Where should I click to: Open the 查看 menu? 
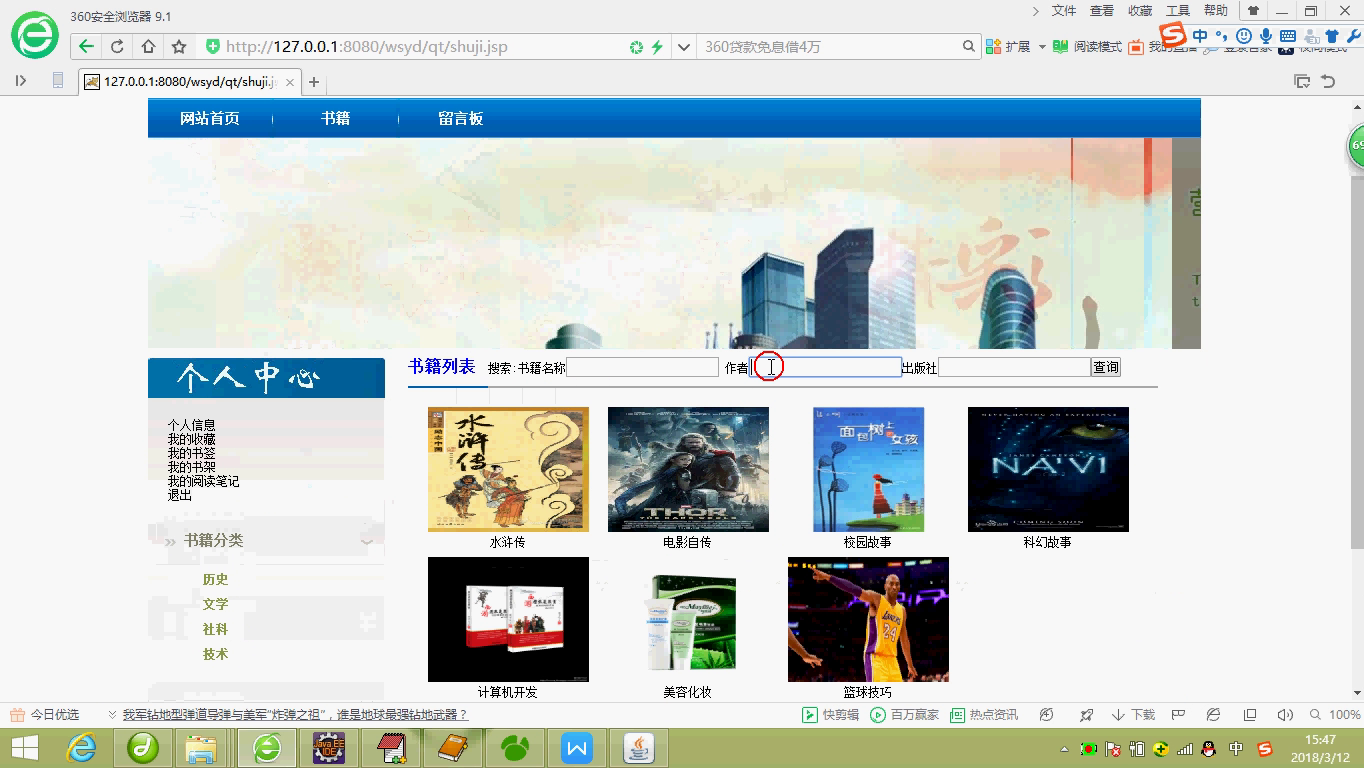(1102, 11)
